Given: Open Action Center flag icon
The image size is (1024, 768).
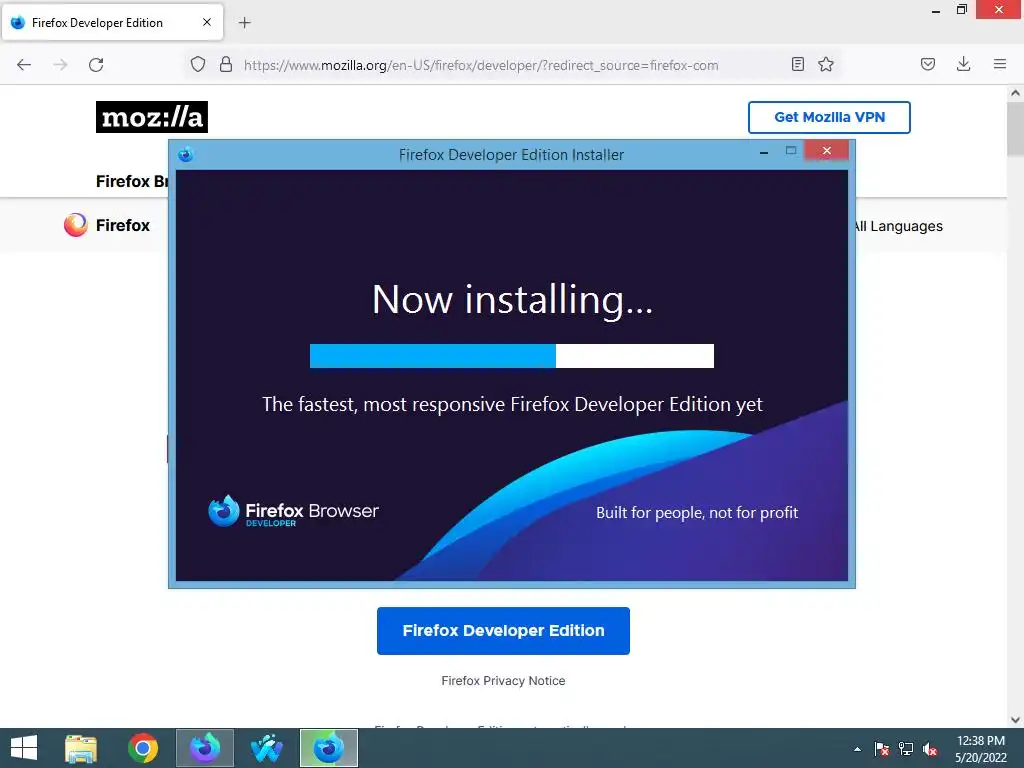Looking at the screenshot, I should click(x=882, y=749).
